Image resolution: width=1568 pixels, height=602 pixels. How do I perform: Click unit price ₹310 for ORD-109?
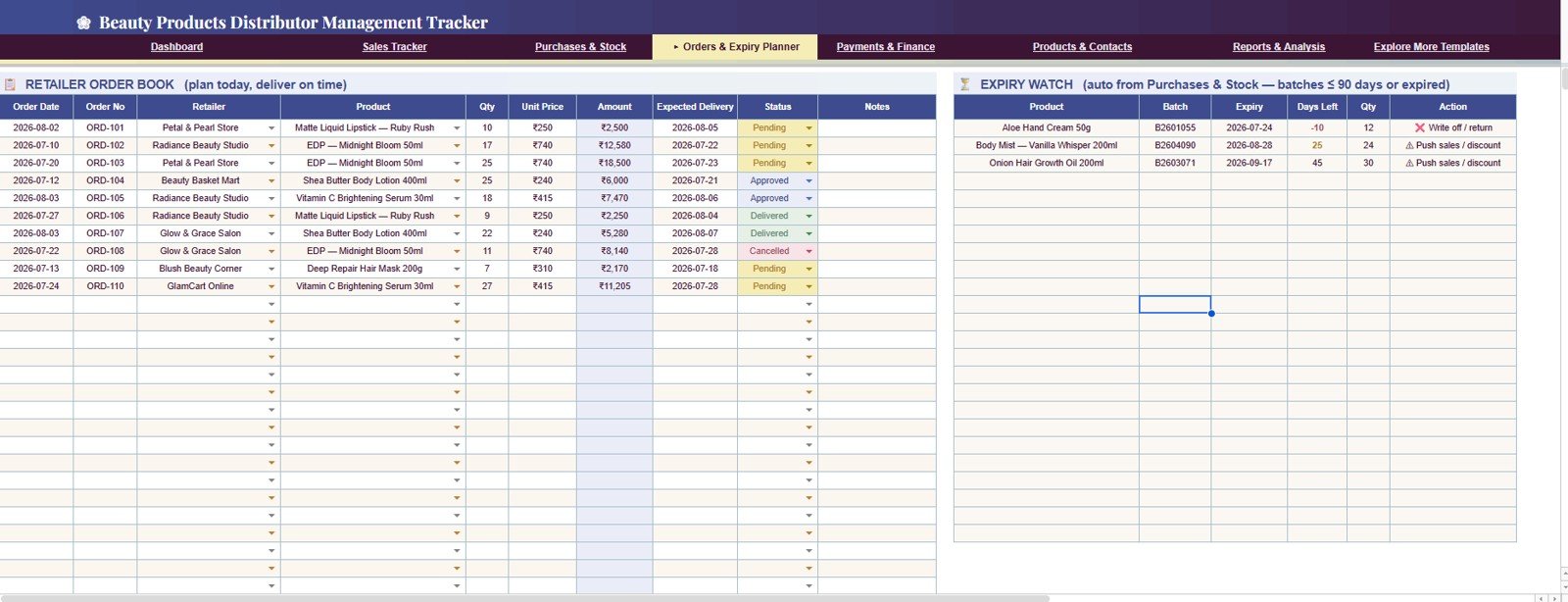[543, 269]
